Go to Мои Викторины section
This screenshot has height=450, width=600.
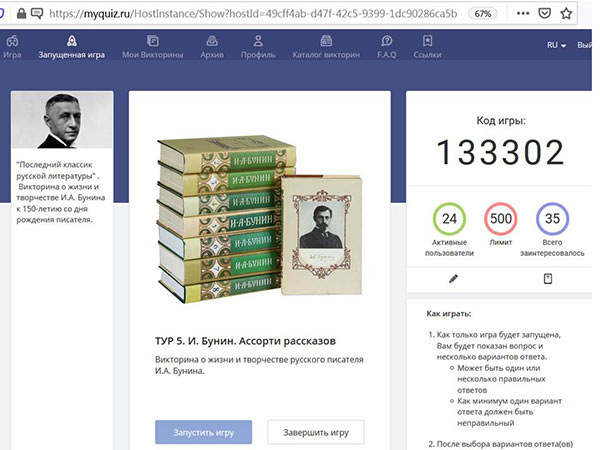pos(152,41)
